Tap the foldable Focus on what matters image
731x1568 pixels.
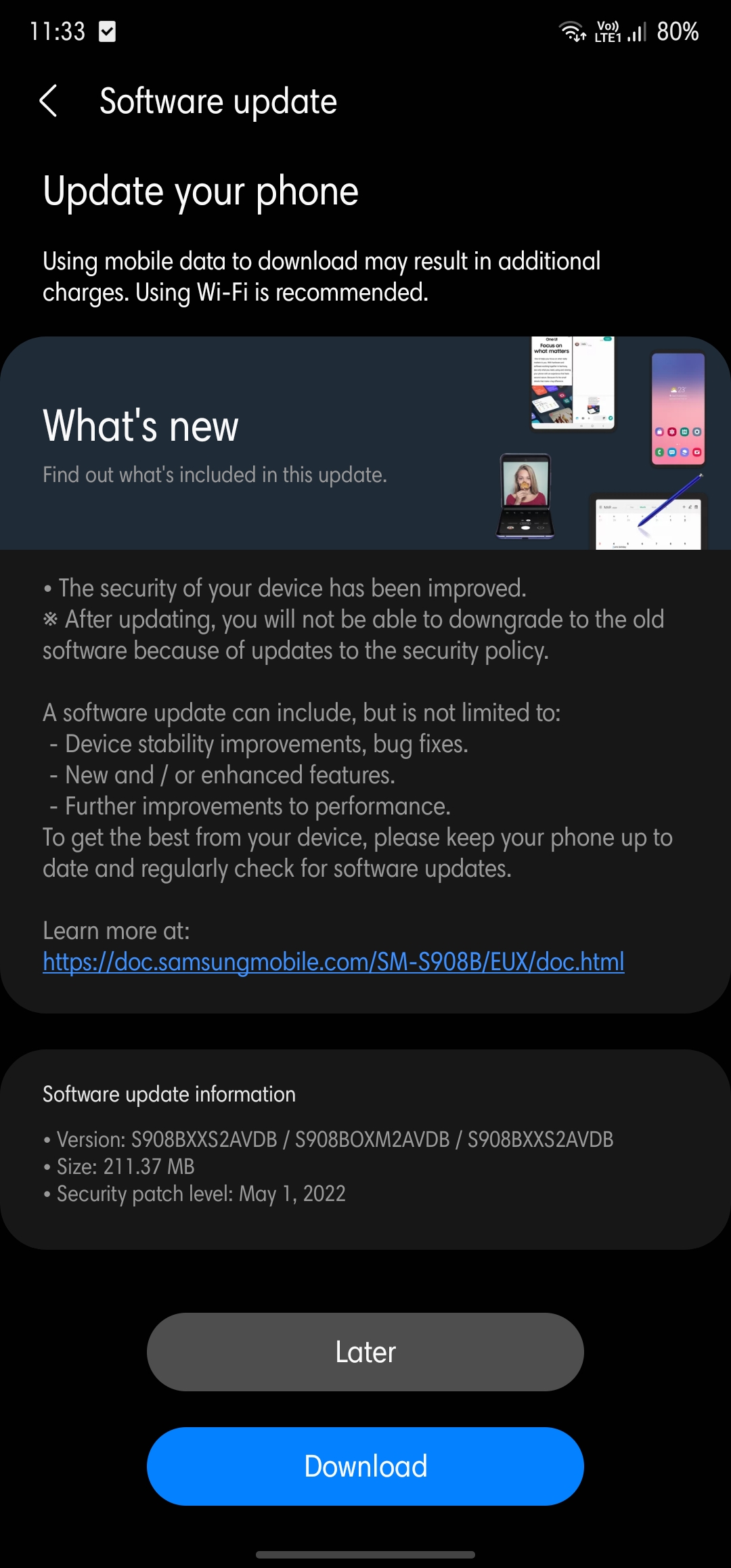point(573,383)
